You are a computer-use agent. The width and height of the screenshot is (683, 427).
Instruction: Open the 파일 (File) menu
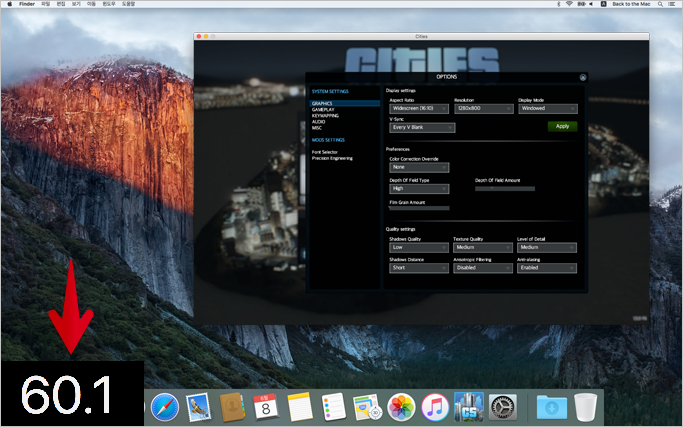coord(46,4)
